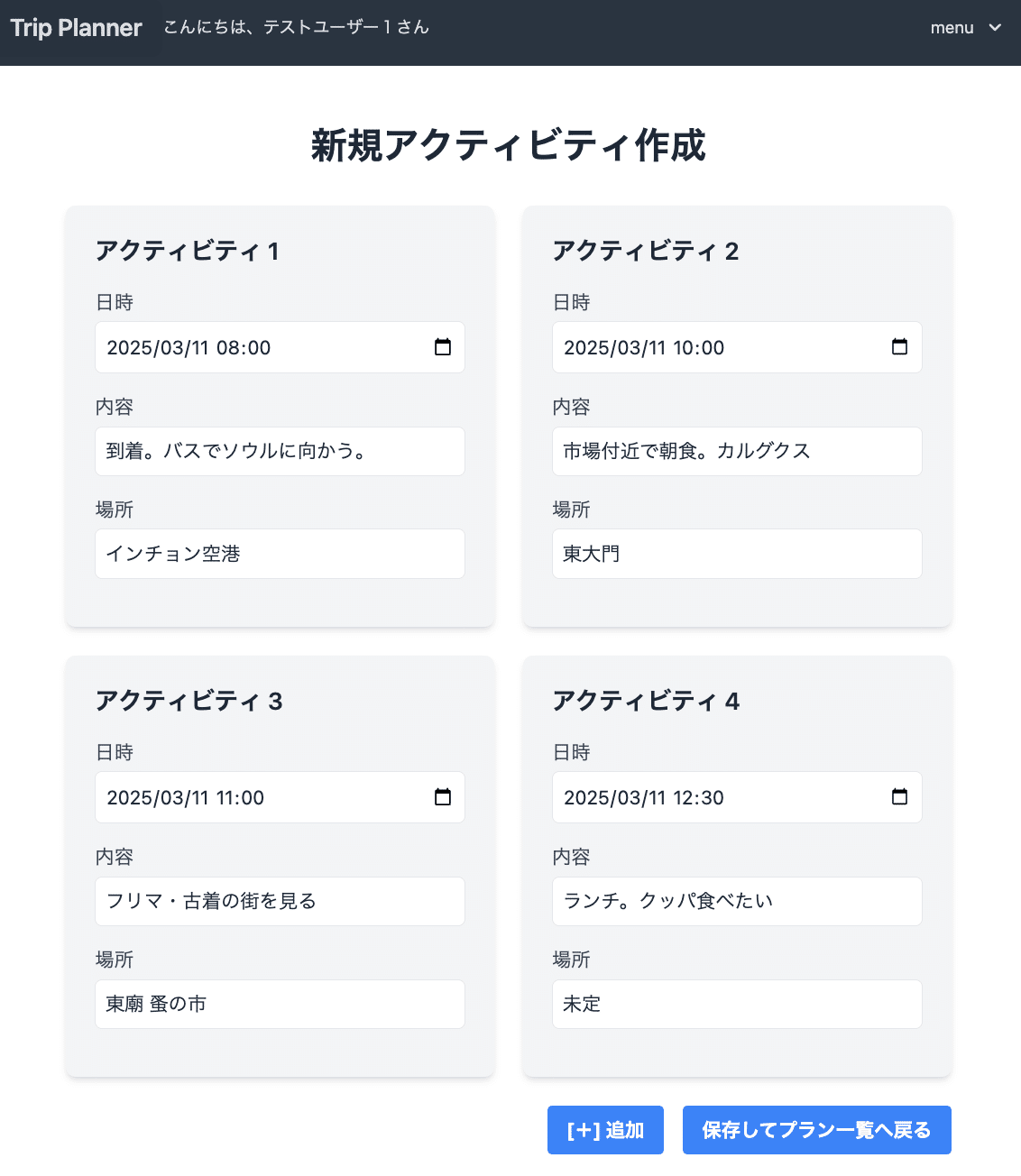This screenshot has width=1021, height=1176.
Task: Edit the location field 東大門
Action: [x=737, y=554]
